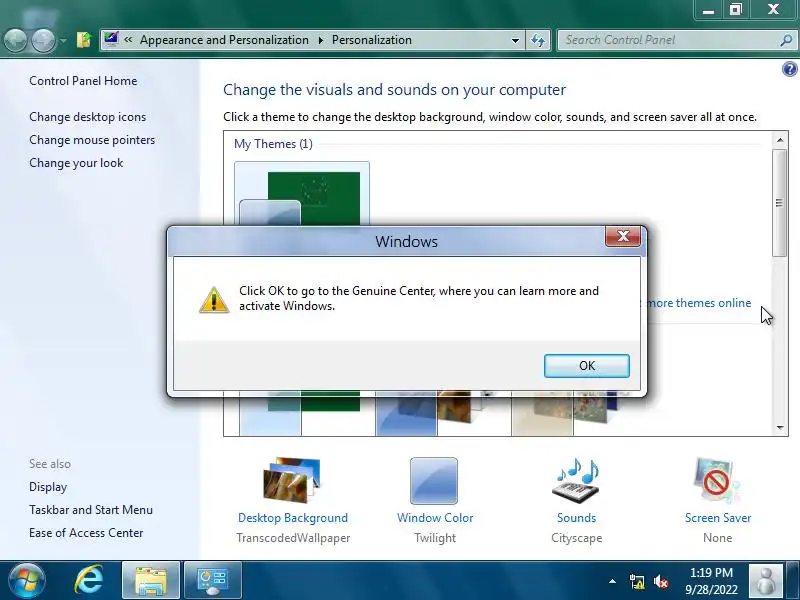Click the Desktop Background text link
This screenshot has width=800, height=600.
(293, 518)
